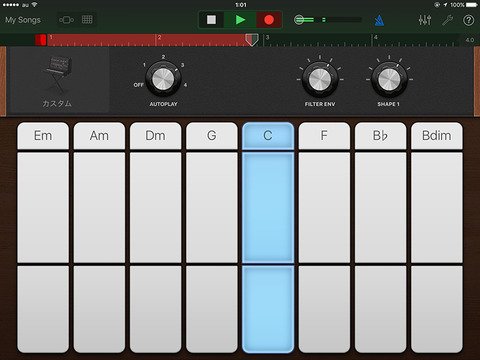Tap the lower Am chord strip segment
The height and width of the screenshot is (360, 480).
pyautogui.click(x=99, y=309)
